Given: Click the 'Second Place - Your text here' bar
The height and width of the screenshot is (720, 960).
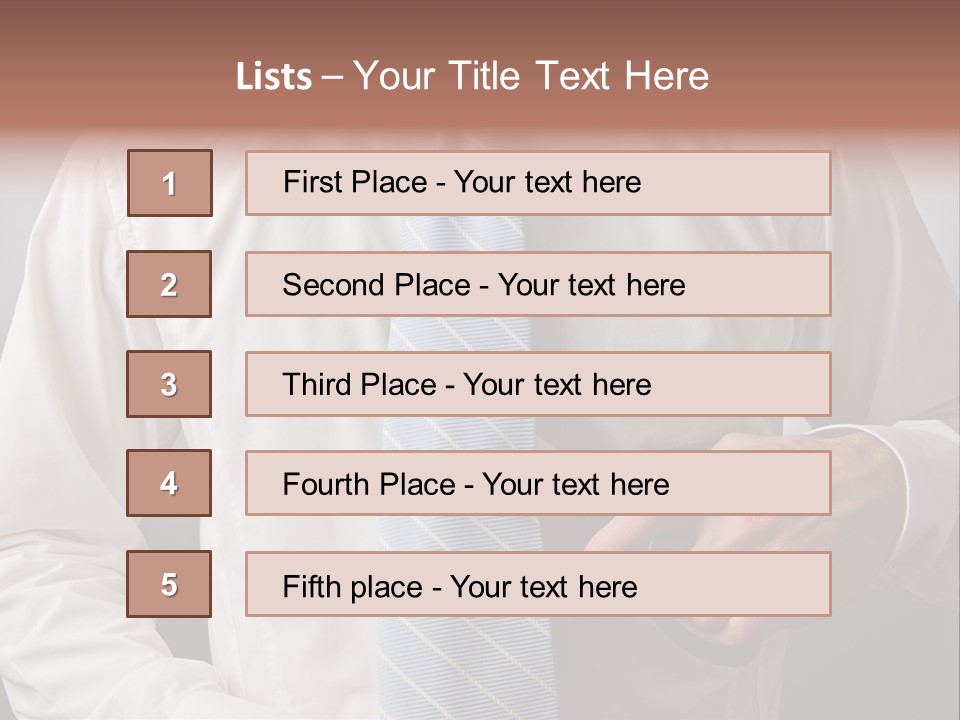Looking at the screenshot, I should point(538,284).
